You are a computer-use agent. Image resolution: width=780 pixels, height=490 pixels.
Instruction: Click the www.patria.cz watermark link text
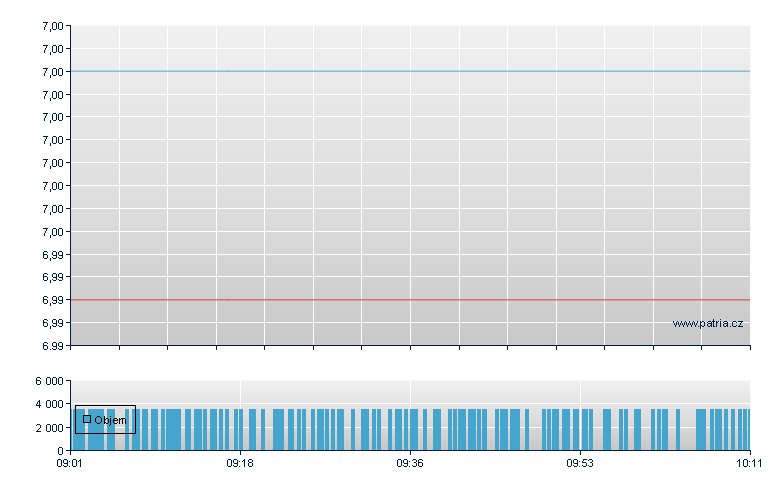tap(708, 323)
